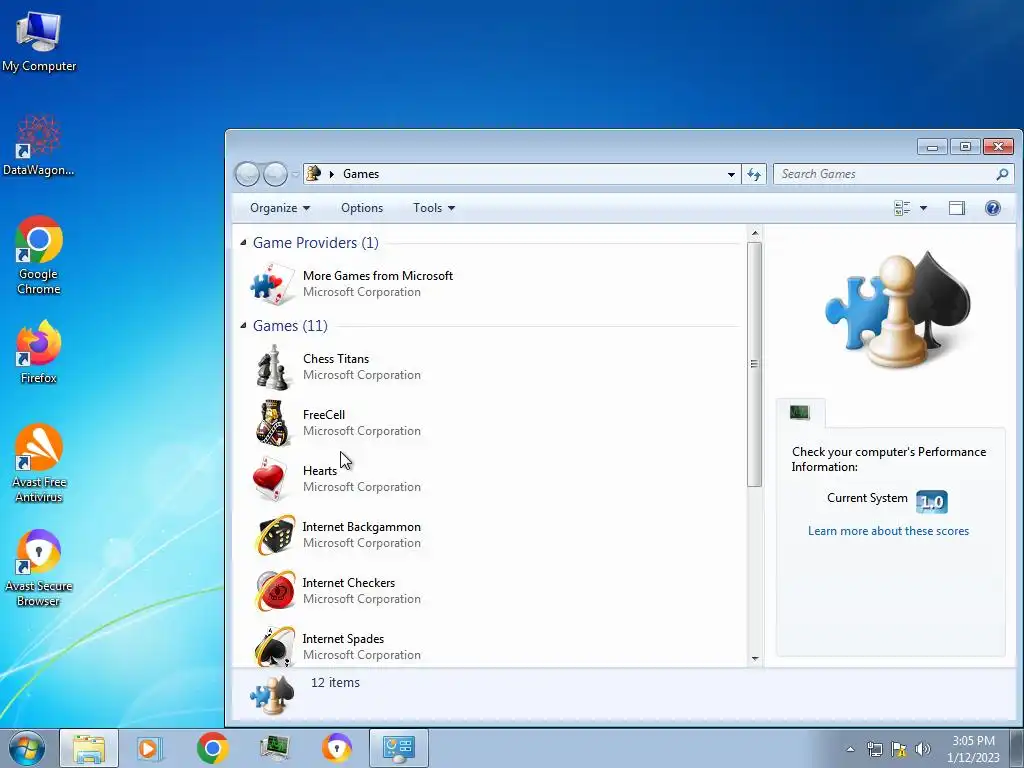Open Firefox desktop shortcut

point(39,351)
